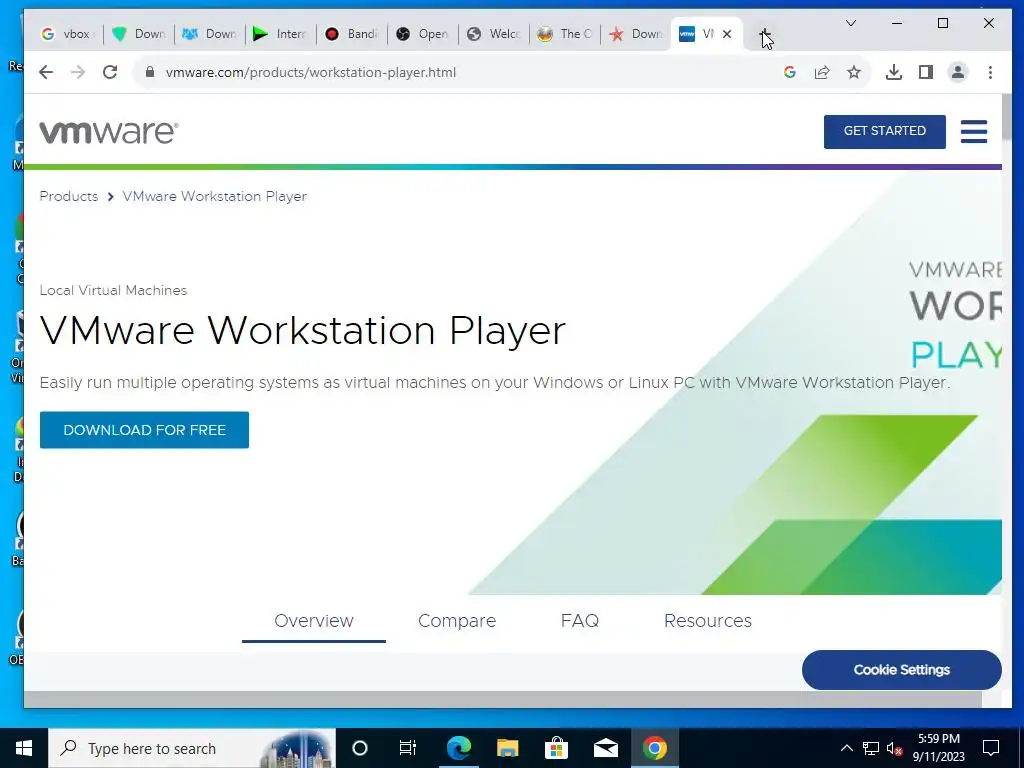Bookmark this page with the star icon

pyautogui.click(x=854, y=72)
